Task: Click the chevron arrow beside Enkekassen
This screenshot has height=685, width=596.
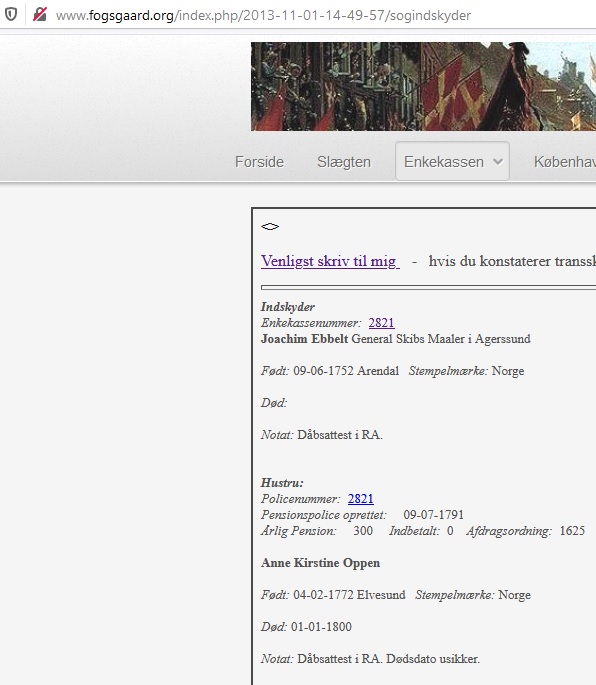Action: 497,162
